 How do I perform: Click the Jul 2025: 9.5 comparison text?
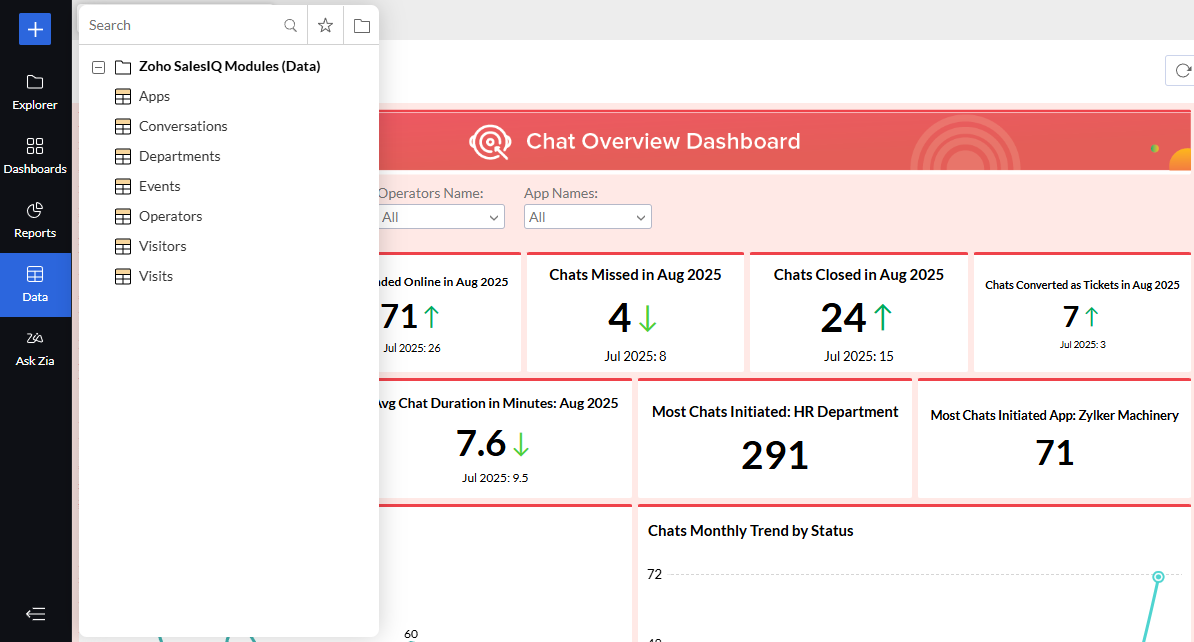click(495, 478)
